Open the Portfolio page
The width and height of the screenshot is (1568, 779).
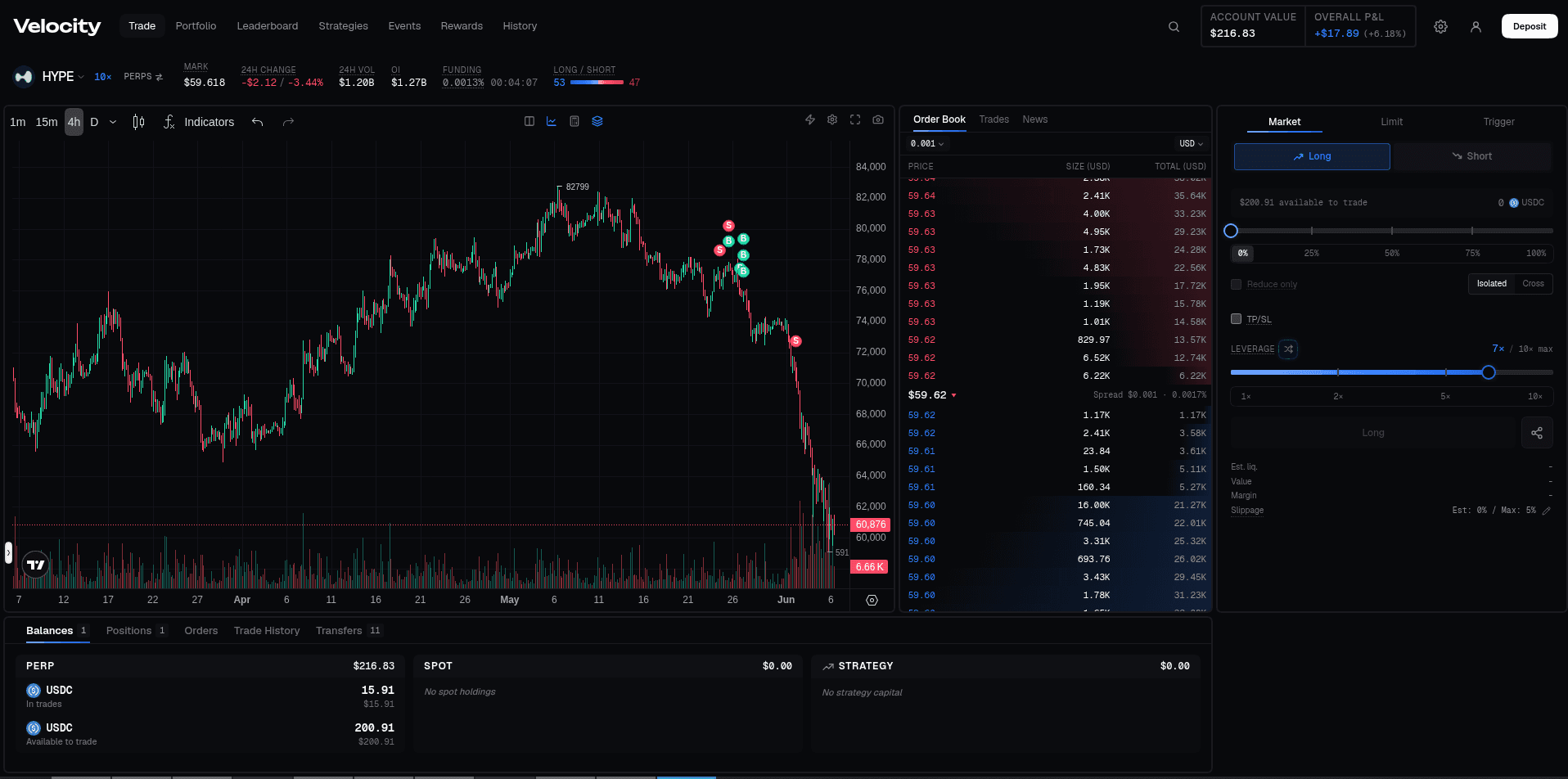pyautogui.click(x=196, y=26)
